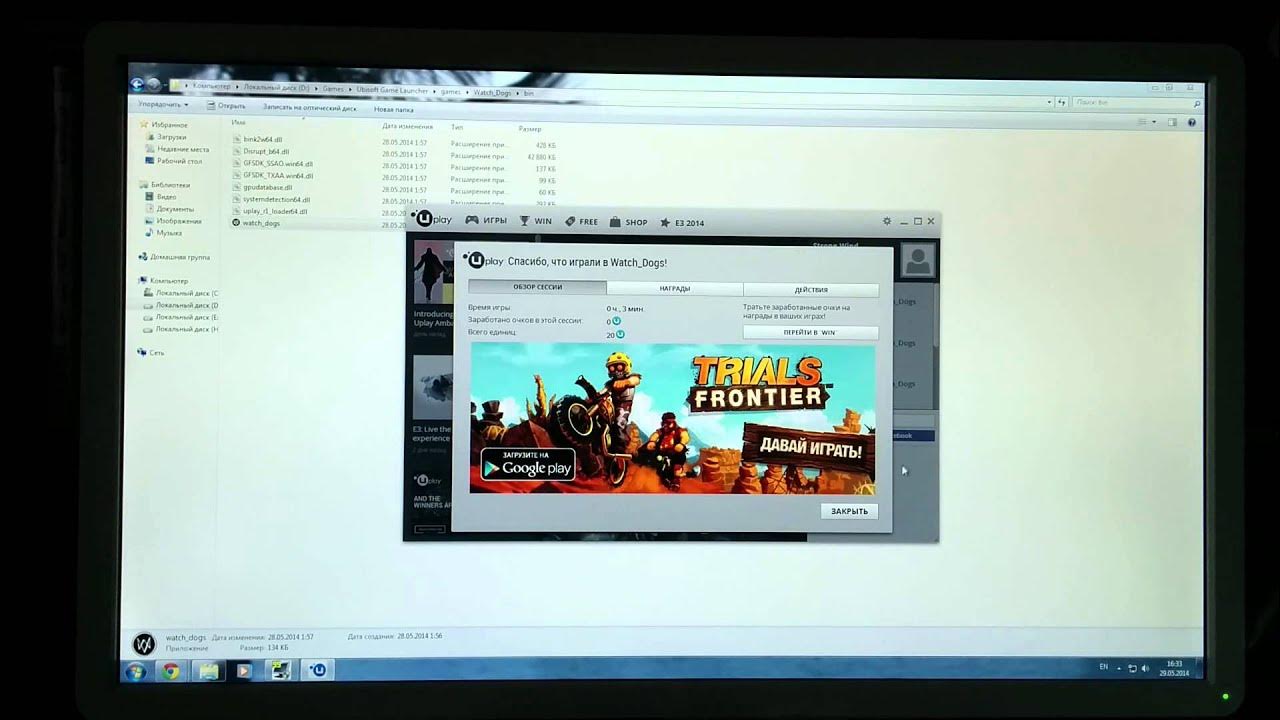Click the ЗАКРЫТЬ button in the dialog
The height and width of the screenshot is (720, 1280).
click(849, 511)
